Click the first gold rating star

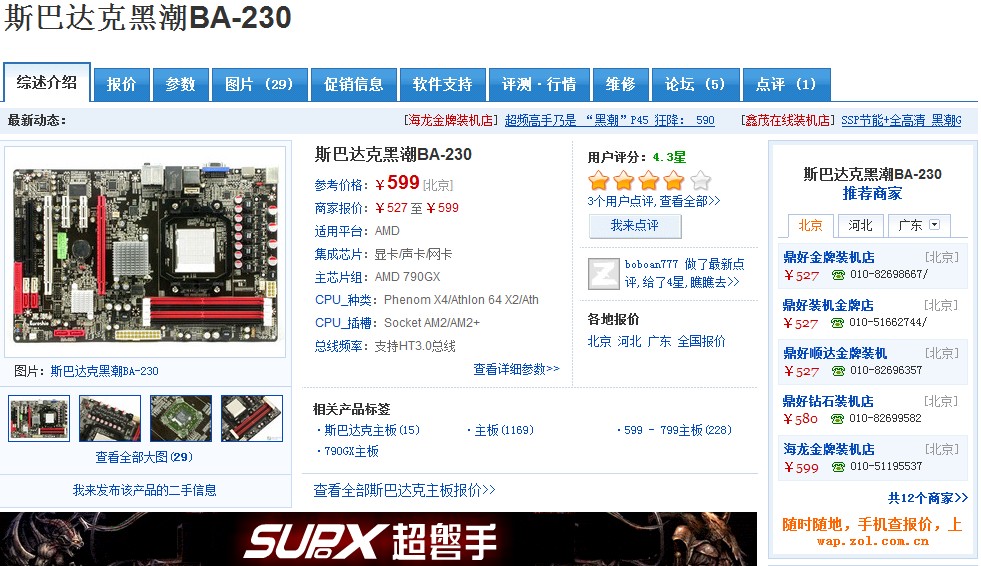coord(599,181)
